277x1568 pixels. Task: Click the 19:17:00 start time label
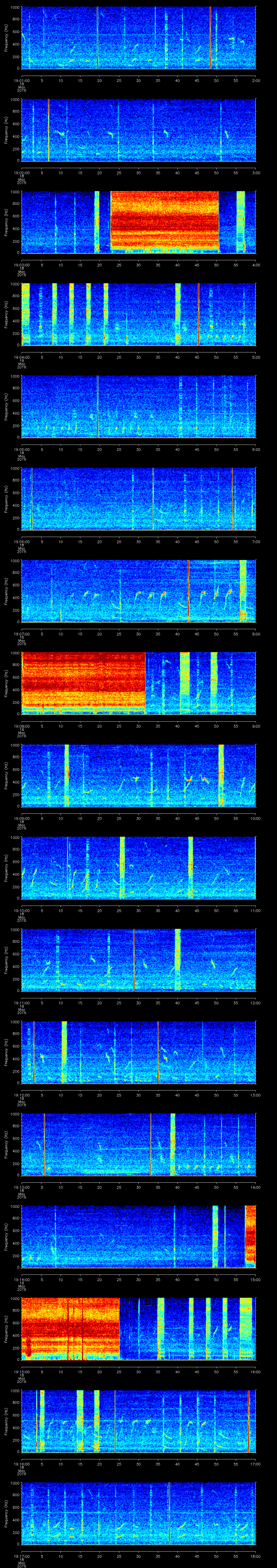click(x=21, y=1556)
